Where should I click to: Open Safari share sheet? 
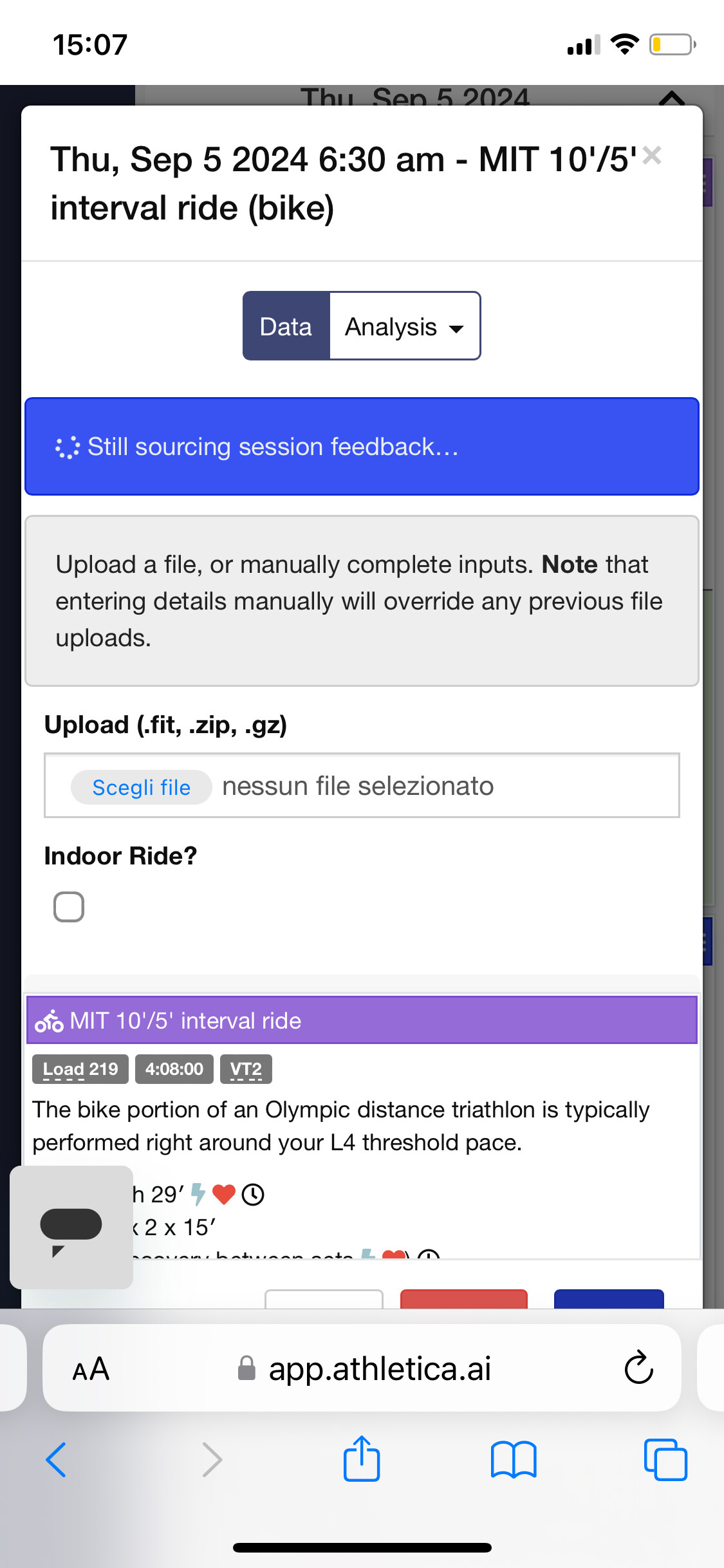pyautogui.click(x=362, y=1459)
